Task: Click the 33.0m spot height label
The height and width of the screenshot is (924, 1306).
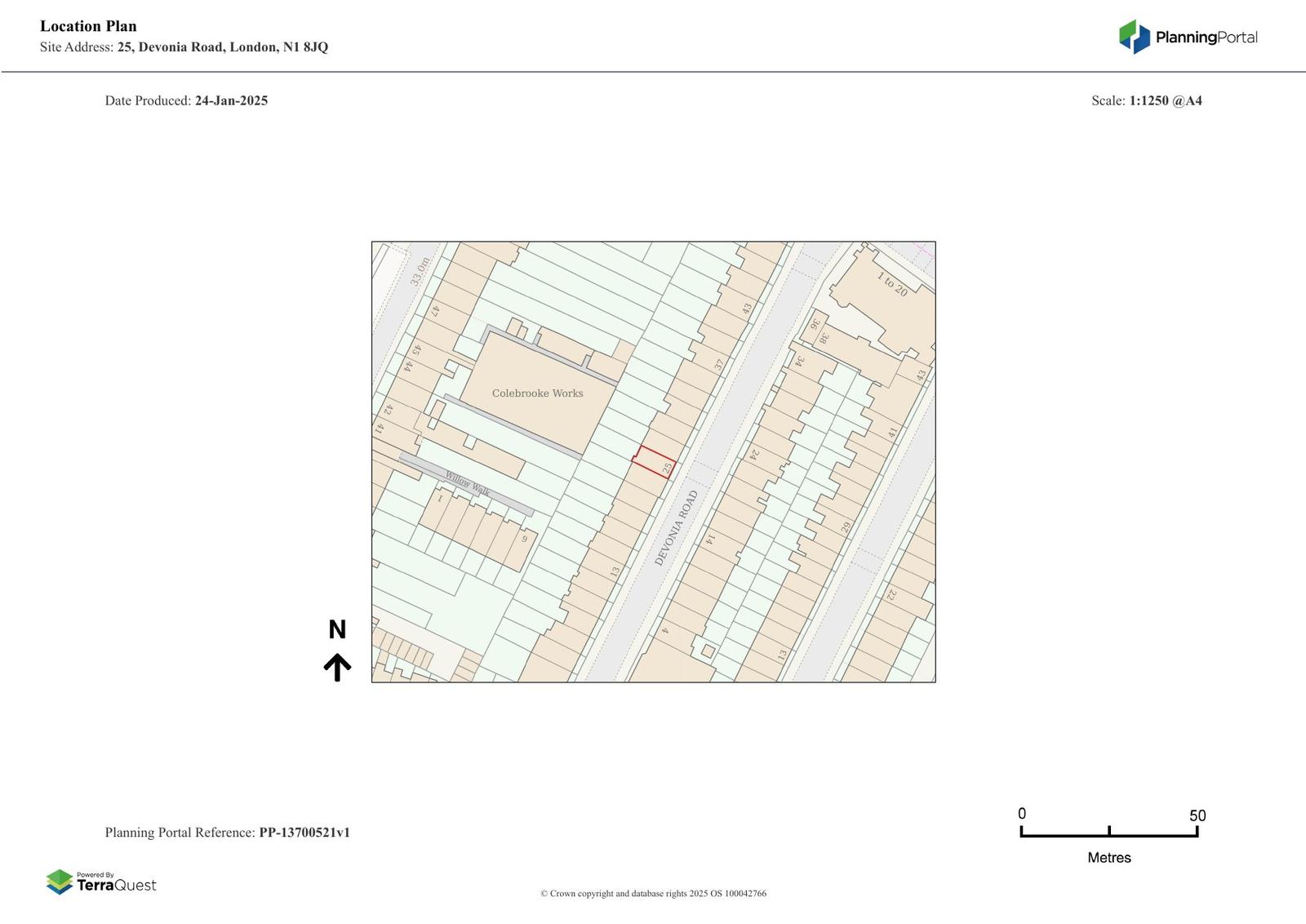Action: pos(420,271)
